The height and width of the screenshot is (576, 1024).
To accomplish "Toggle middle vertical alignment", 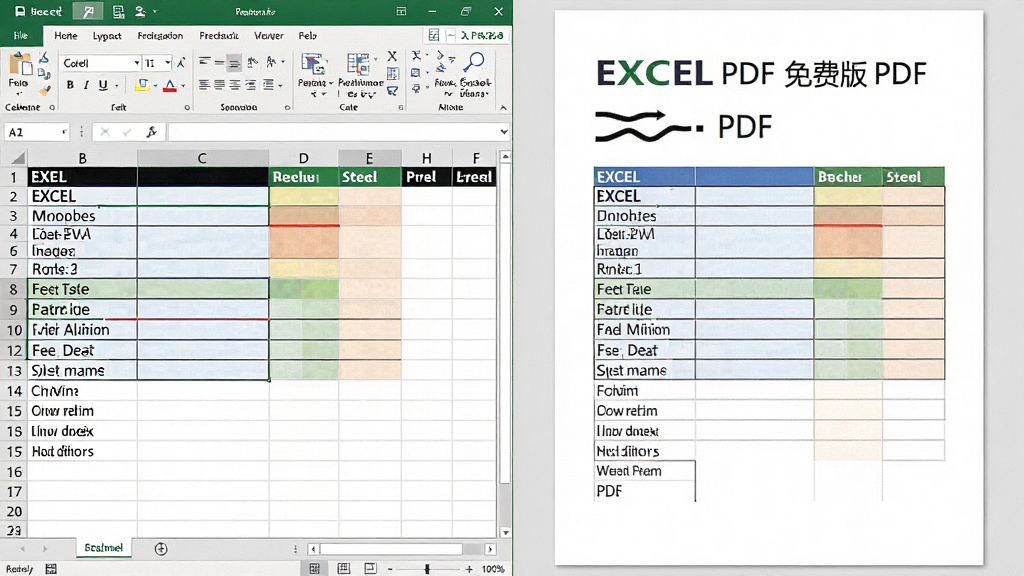I will pos(219,62).
